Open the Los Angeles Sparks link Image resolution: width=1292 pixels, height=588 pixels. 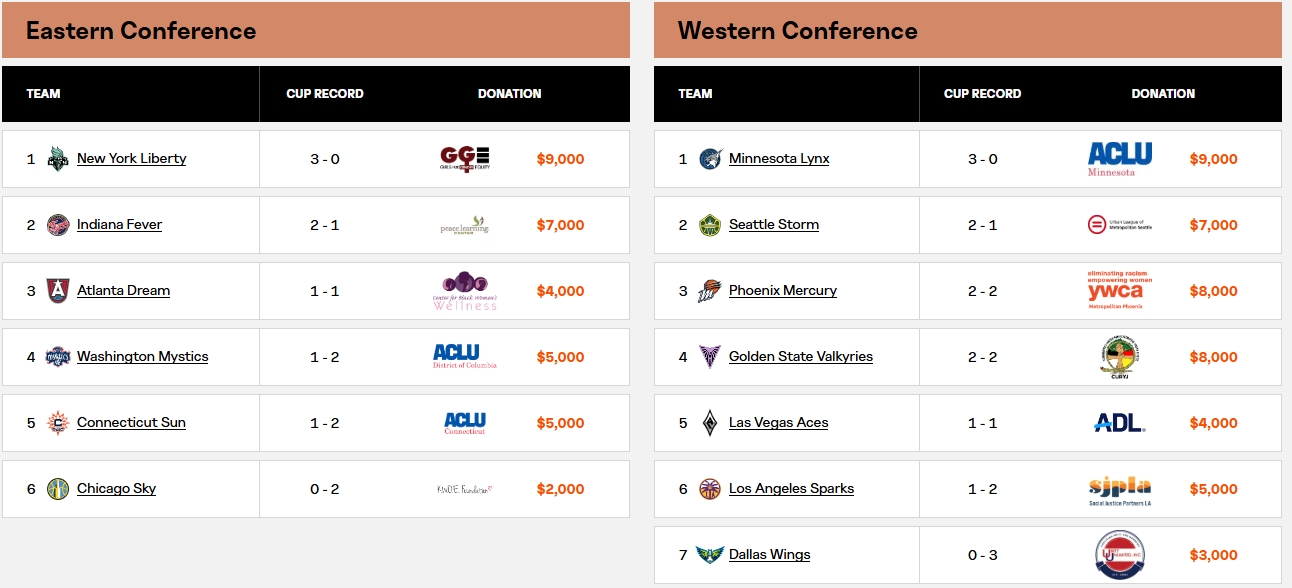pyautogui.click(x=791, y=489)
